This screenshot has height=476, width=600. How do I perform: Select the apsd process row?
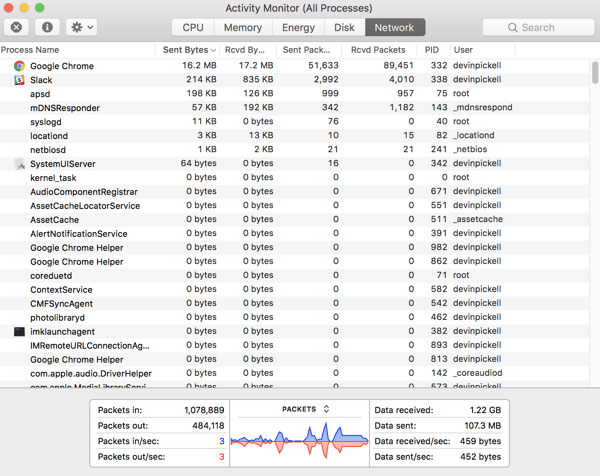(295, 94)
